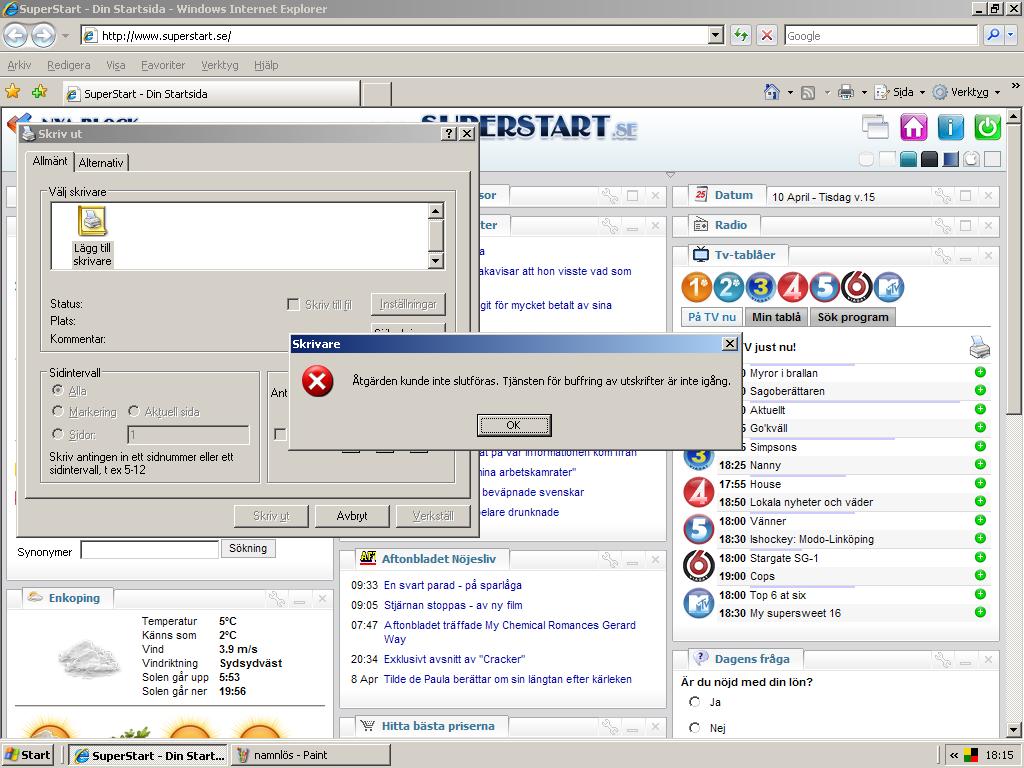Click the pink home icon on SuperStart

pos(913,127)
